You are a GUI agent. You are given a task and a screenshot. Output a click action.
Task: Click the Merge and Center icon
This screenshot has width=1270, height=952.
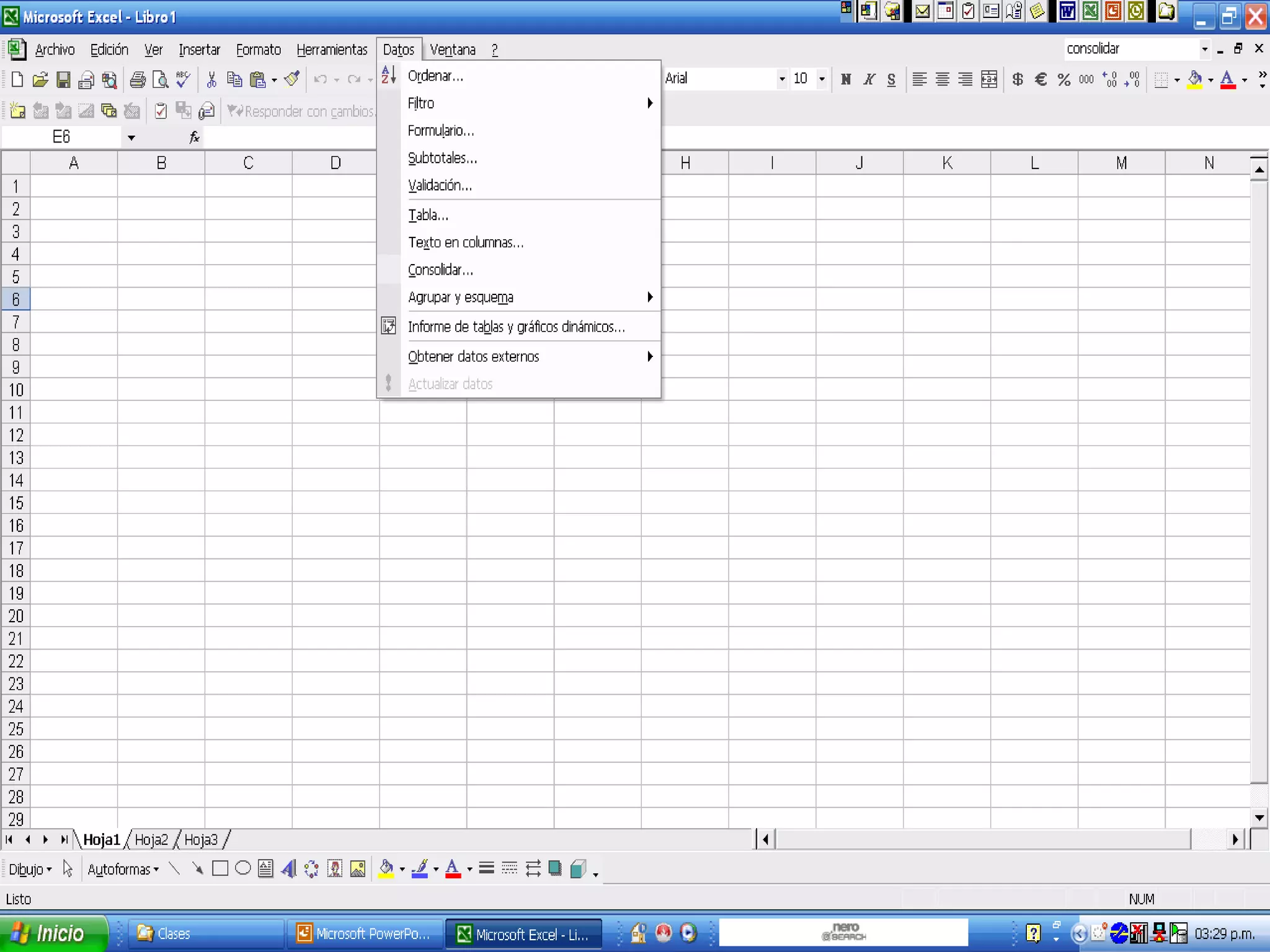click(989, 79)
